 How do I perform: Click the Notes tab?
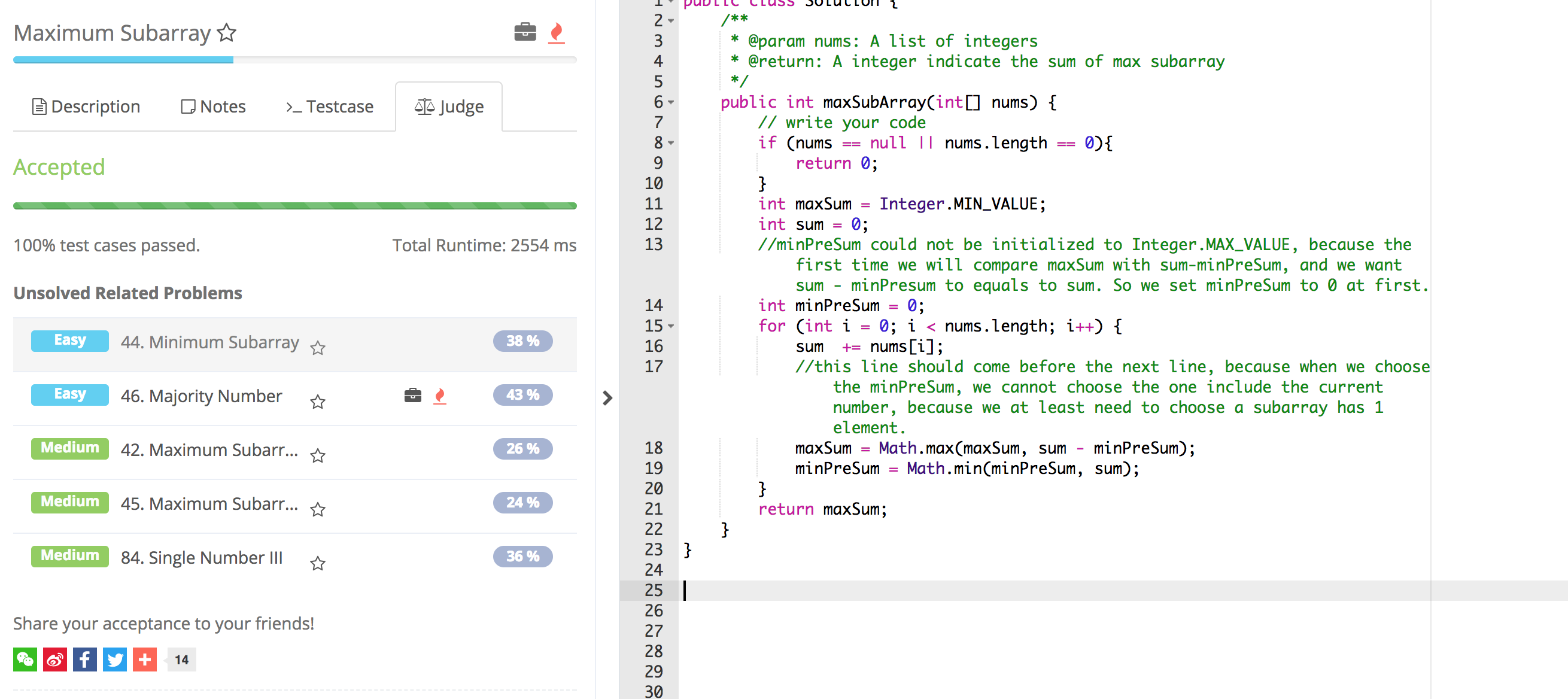(x=214, y=106)
